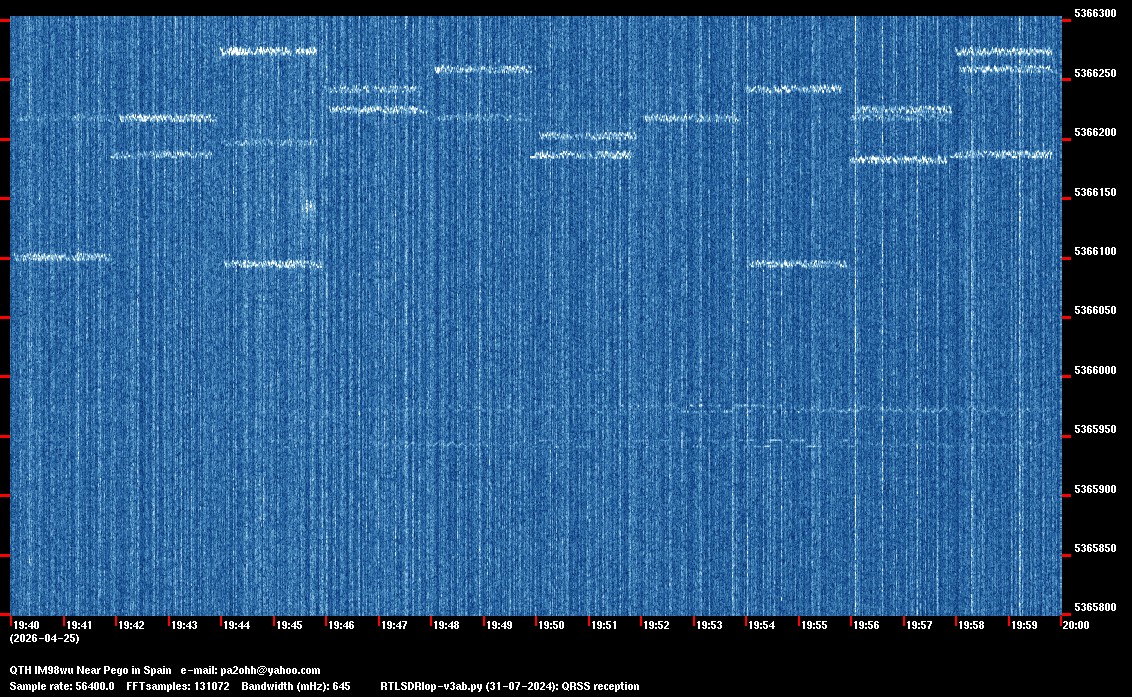Click the 5366300 frequency label
Viewport: 1132px width, 697px height.
coord(1095,13)
